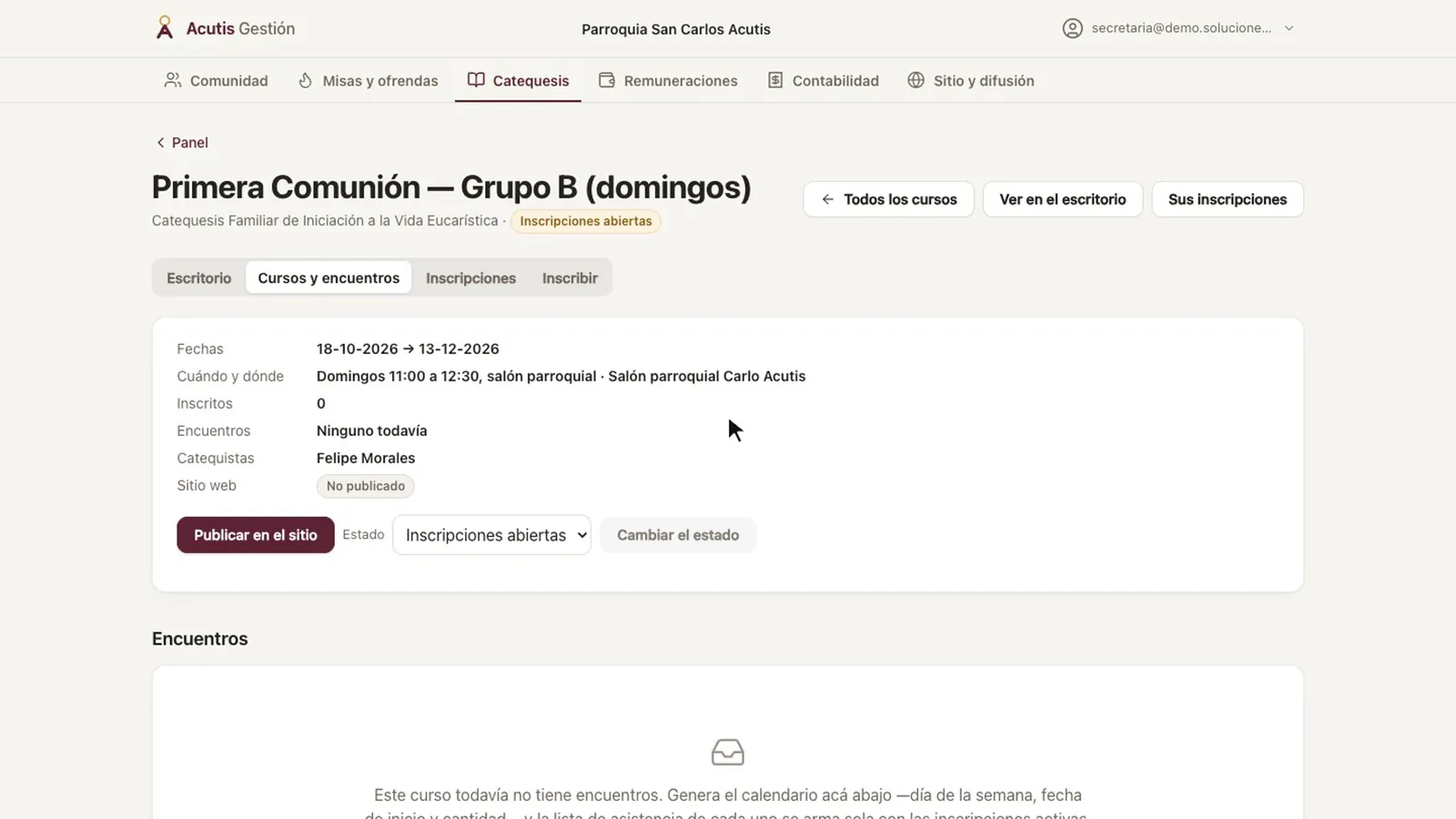Click the date range 18-10-2026 → 13-12-2026
1456x819 pixels.
pos(408,349)
